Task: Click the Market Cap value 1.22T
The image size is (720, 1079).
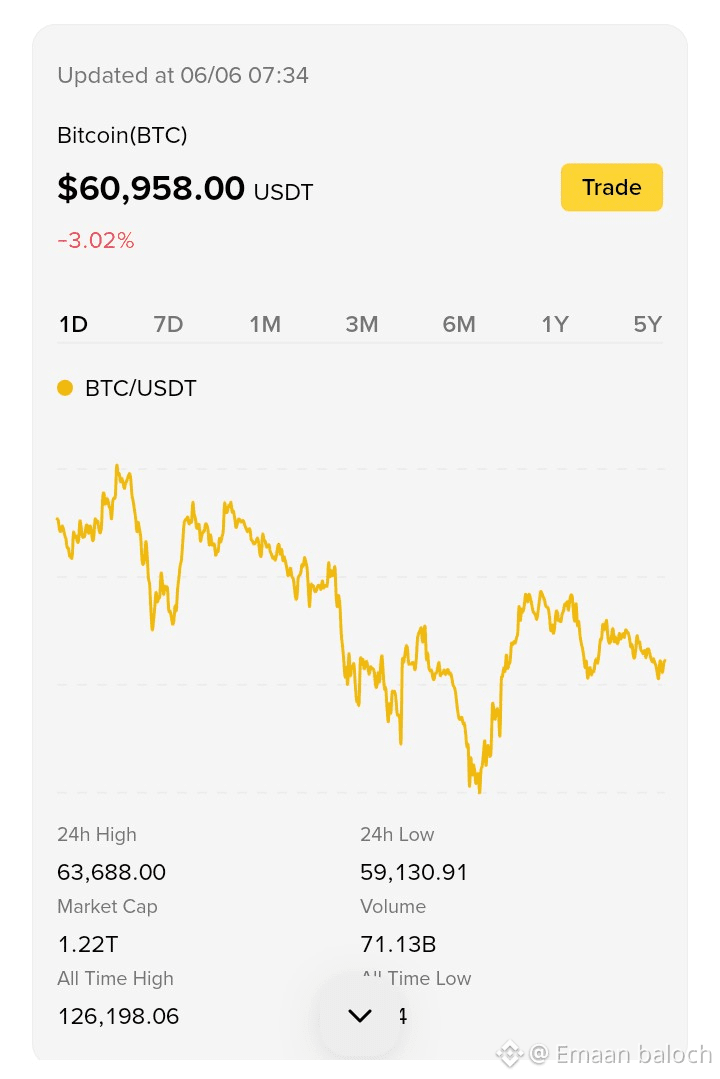Action: click(x=88, y=944)
